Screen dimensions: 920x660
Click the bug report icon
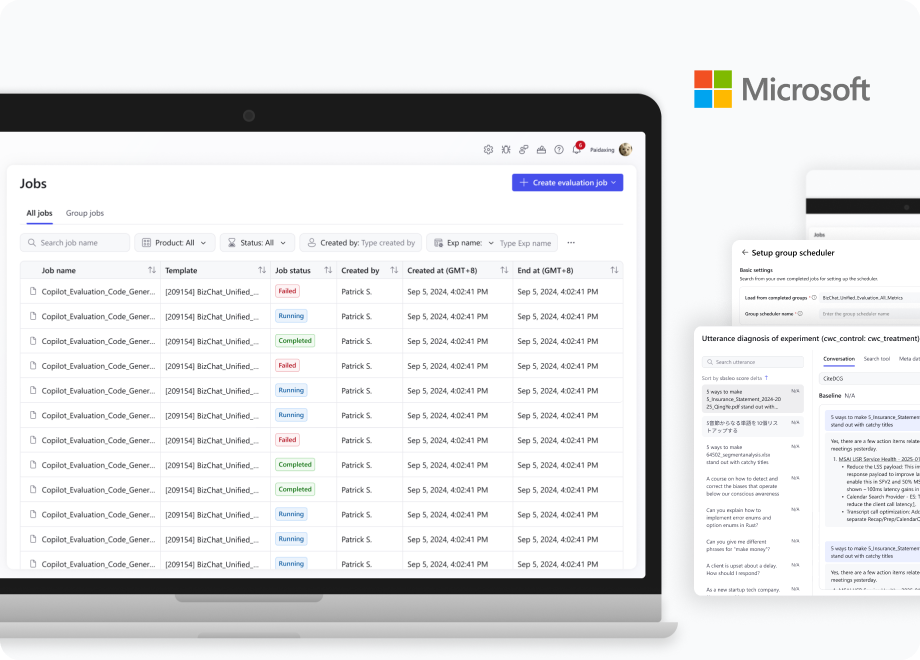tap(506, 149)
